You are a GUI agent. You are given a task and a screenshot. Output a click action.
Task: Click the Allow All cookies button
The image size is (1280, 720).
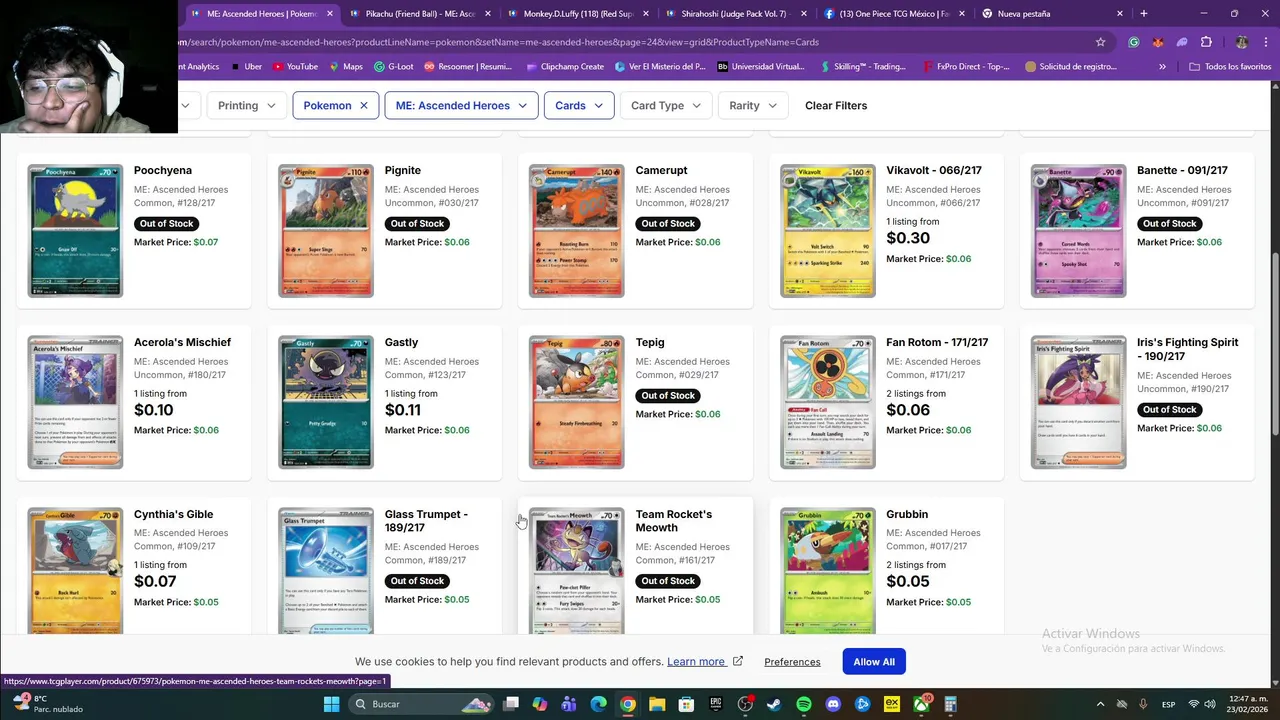(x=874, y=661)
